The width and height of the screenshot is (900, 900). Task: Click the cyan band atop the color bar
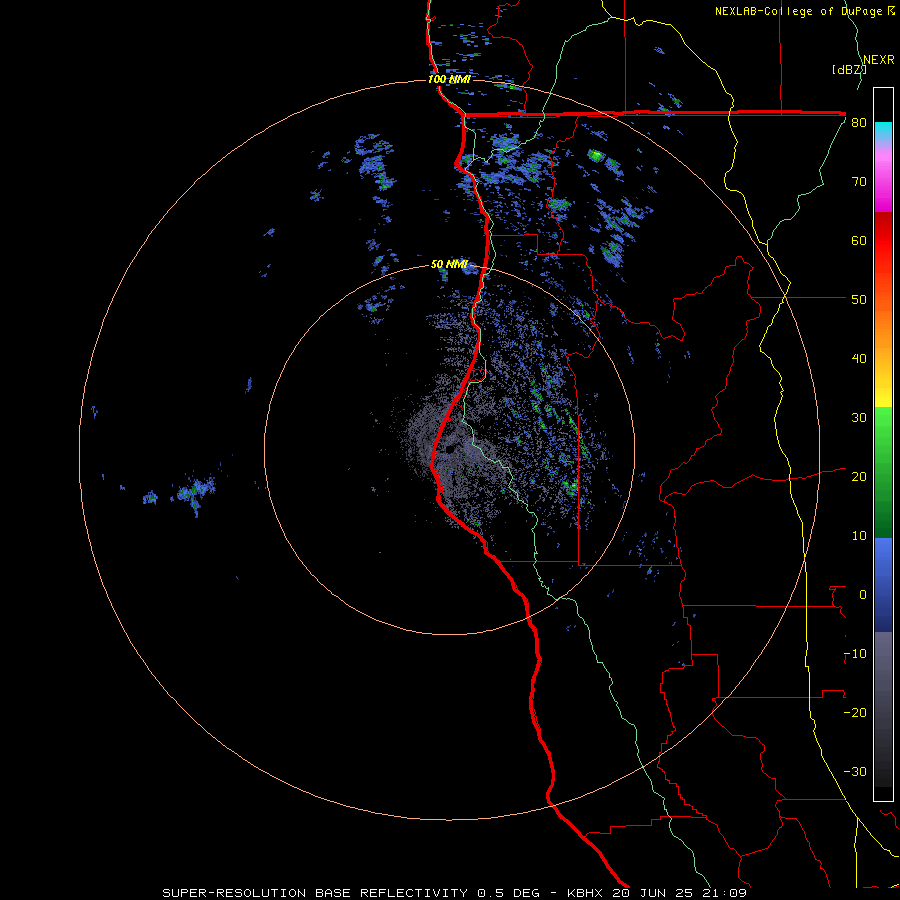(883, 132)
